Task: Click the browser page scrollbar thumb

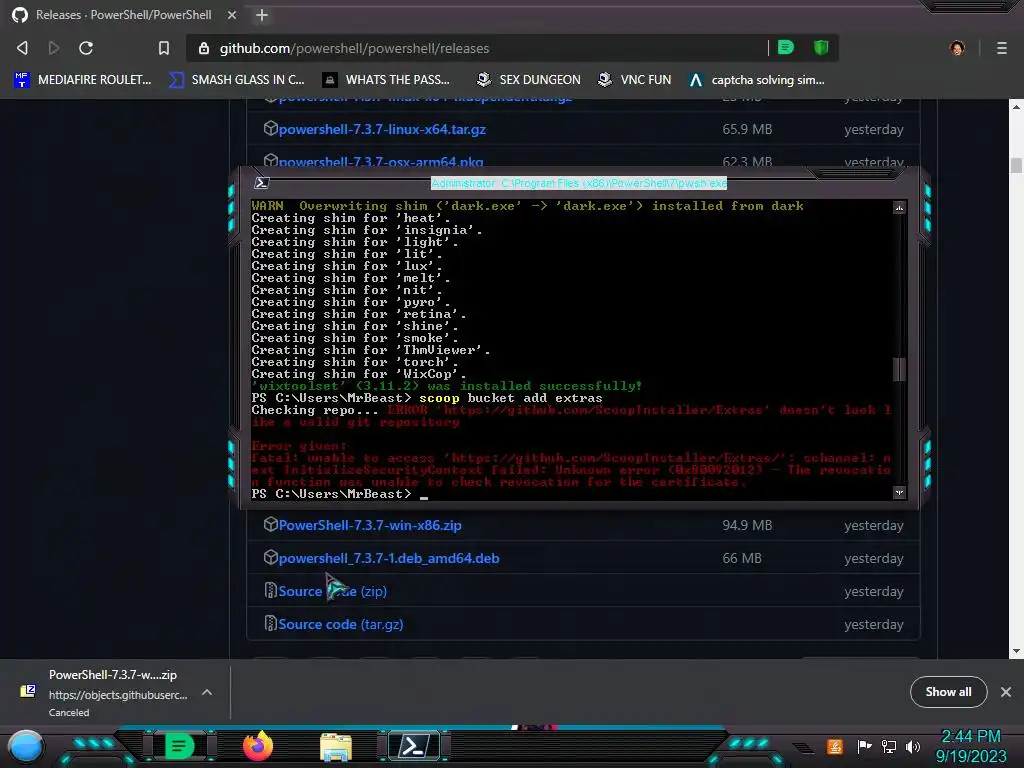Action: point(1016,165)
